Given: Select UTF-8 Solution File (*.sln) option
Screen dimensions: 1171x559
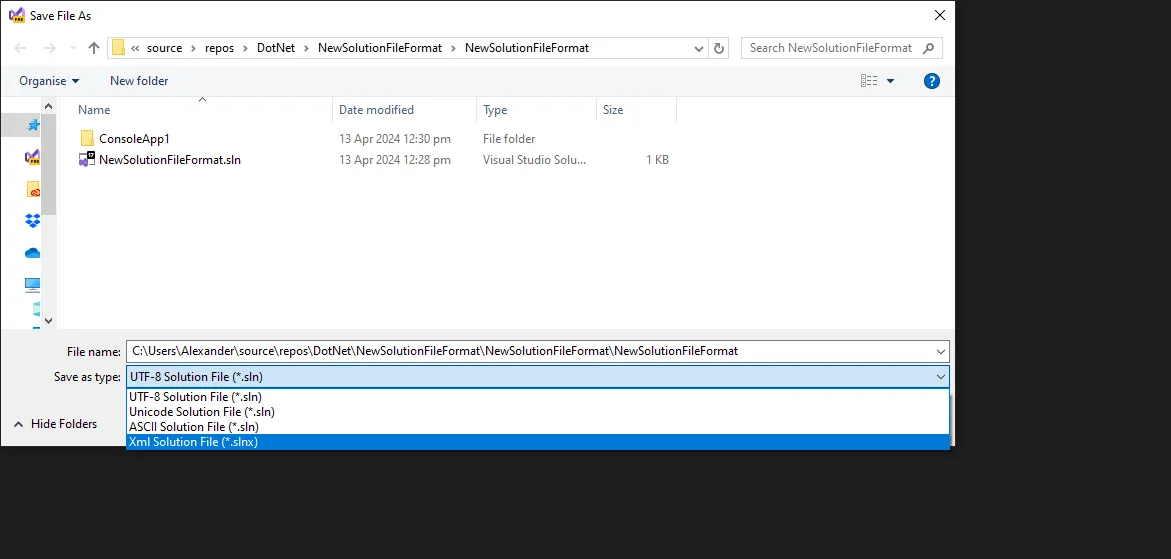Looking at the screenshot, I should pos(538,397).
